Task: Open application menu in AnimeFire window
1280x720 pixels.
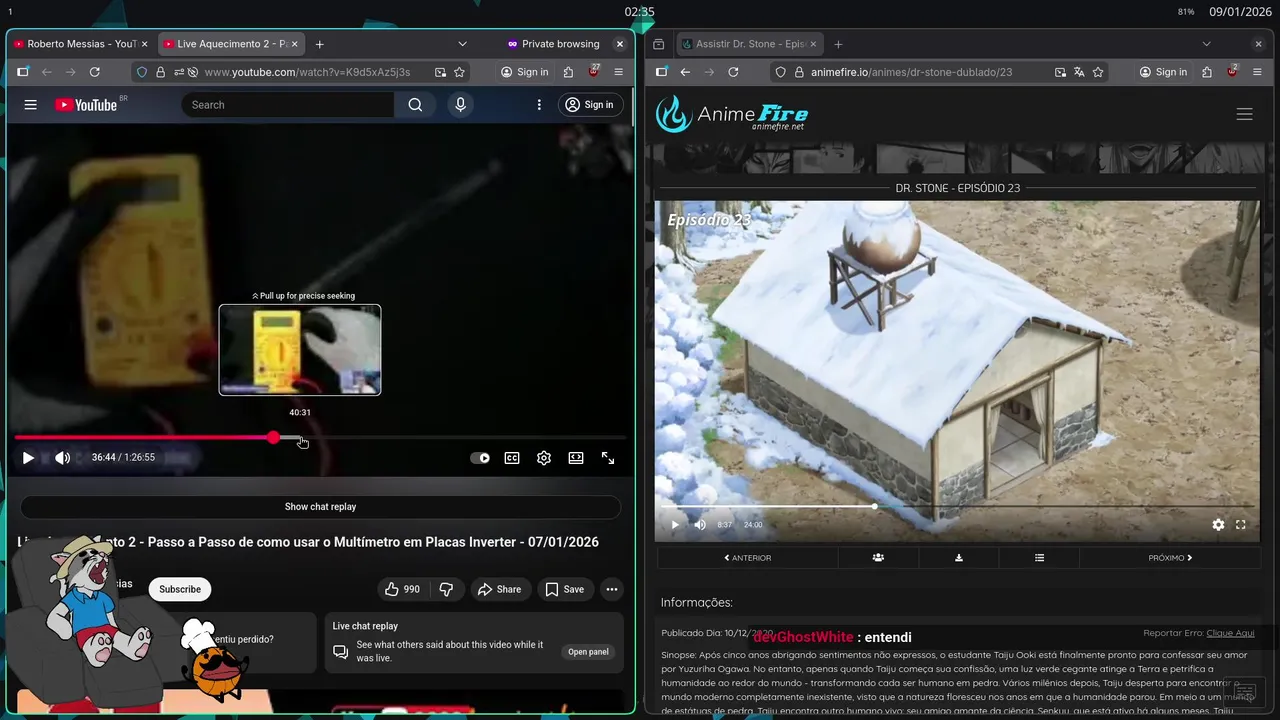Action: (x=1257, y=72)
